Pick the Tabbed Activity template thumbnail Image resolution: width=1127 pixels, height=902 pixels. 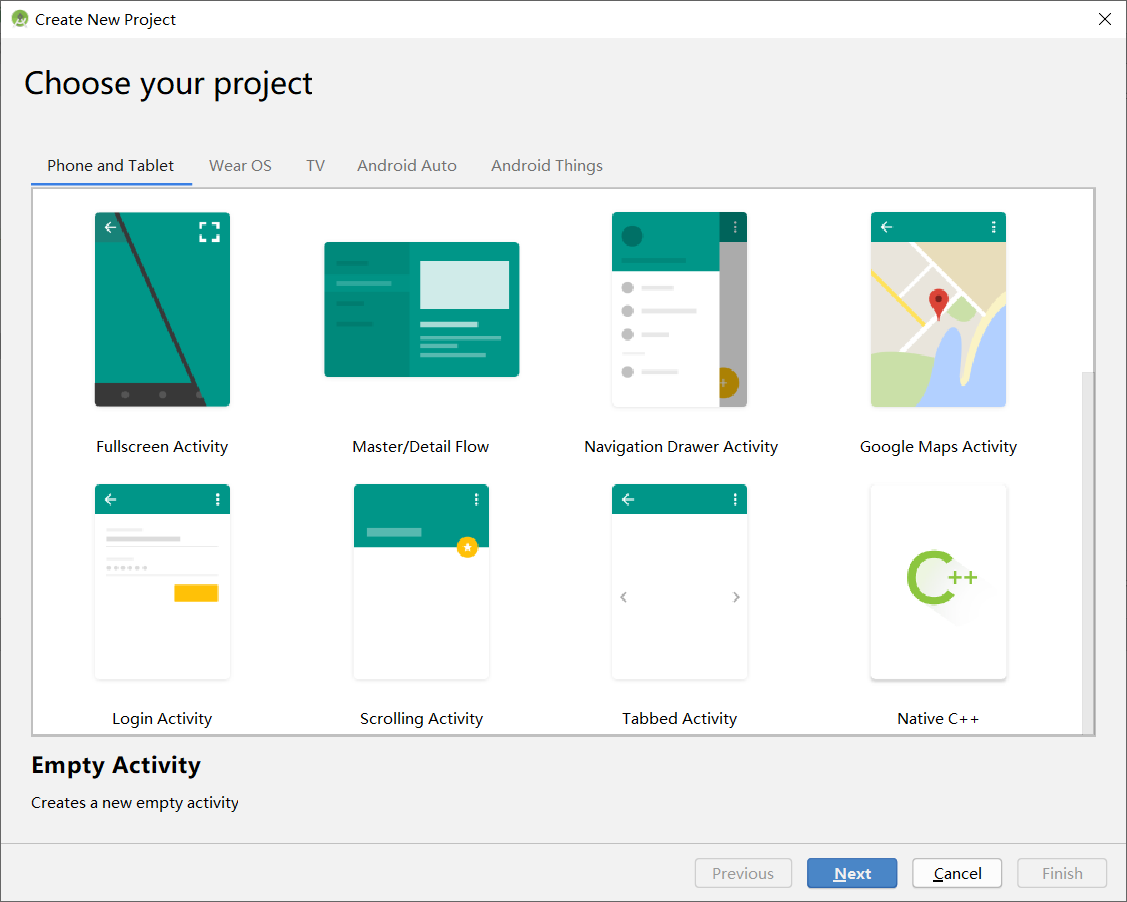pos(679,581)
